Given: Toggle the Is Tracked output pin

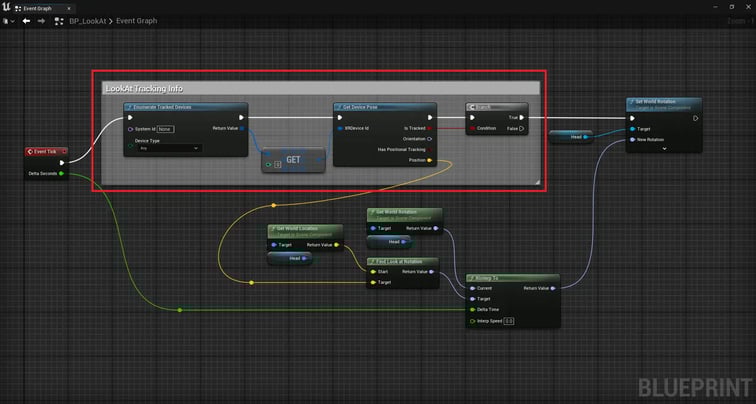Looking at the screenshot, I should pos(430,128).
